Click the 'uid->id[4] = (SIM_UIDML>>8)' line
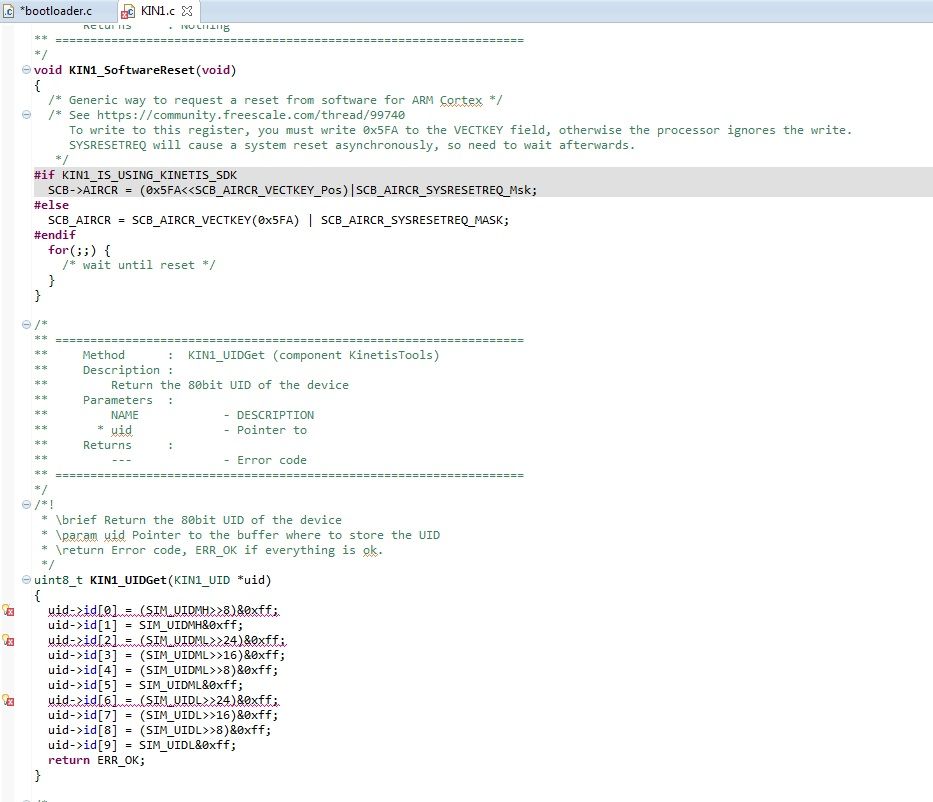This screenshot has width=933, height=802. 163,670
